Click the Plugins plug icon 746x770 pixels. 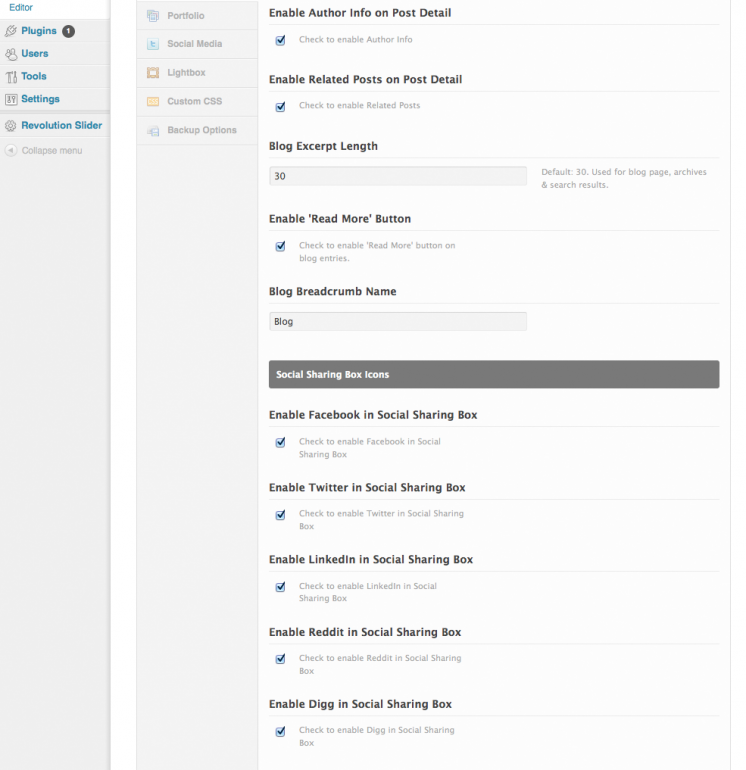[11, 31]
